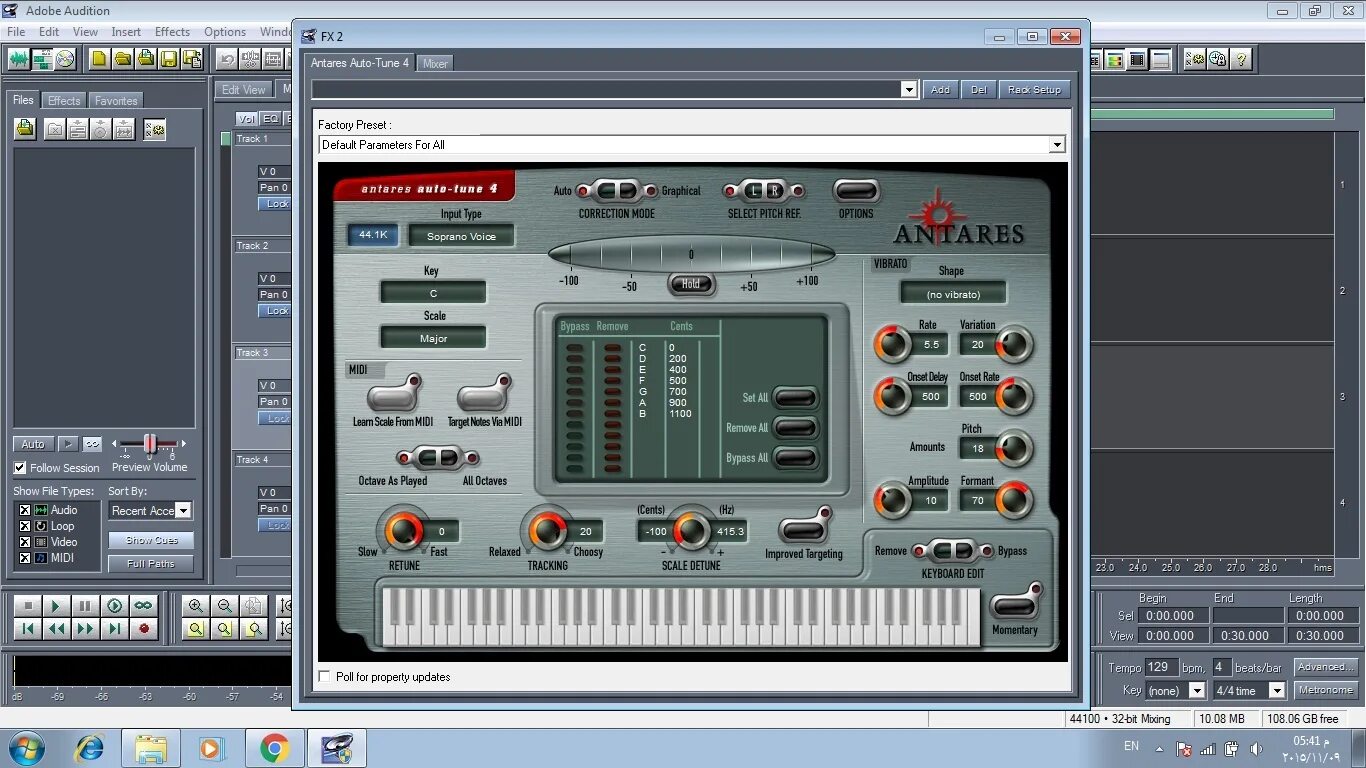Open the FX rack preset dropdown arrow

(x=908, y=89)
